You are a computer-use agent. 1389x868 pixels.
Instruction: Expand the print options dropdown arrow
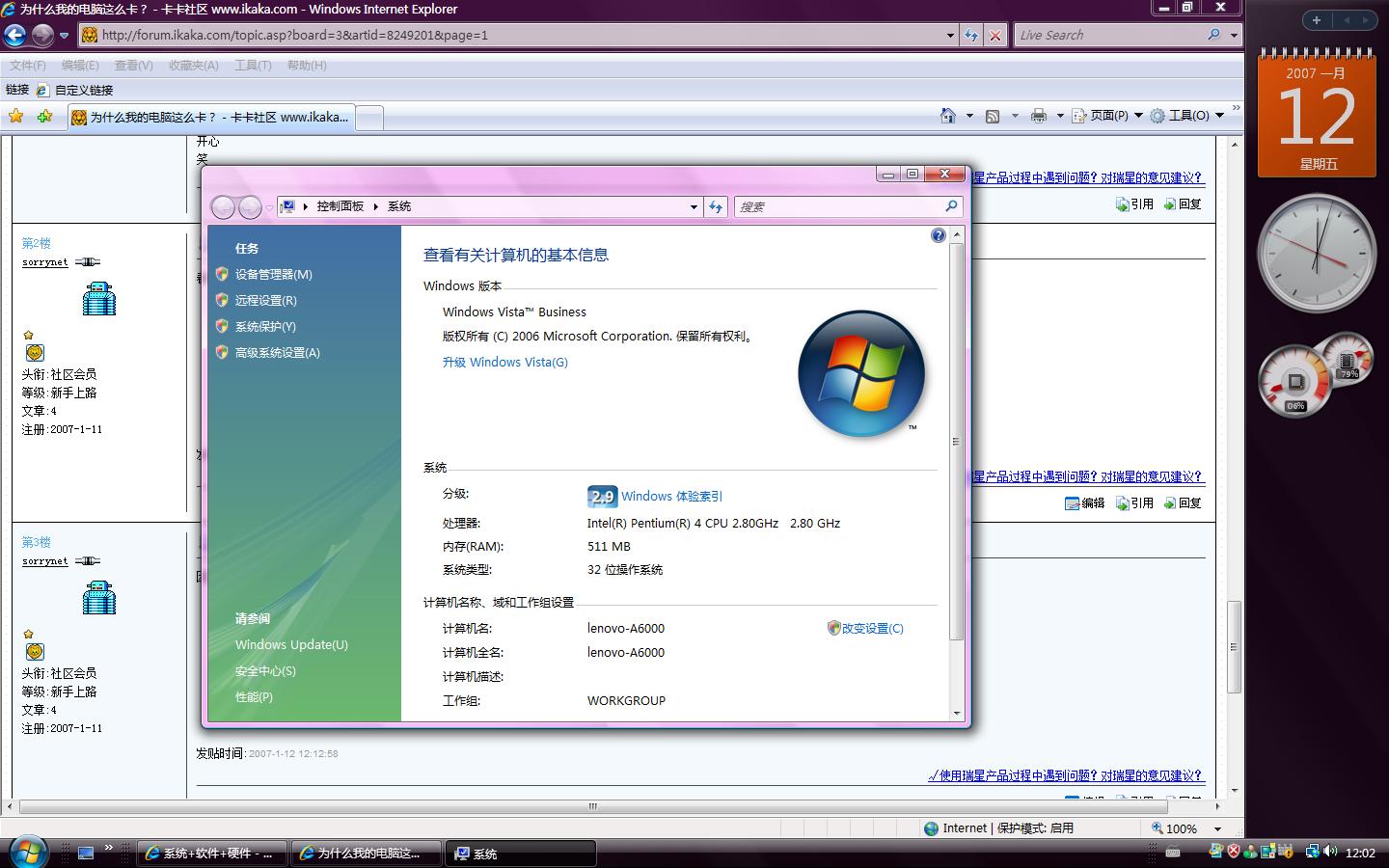coord(1060,116)
